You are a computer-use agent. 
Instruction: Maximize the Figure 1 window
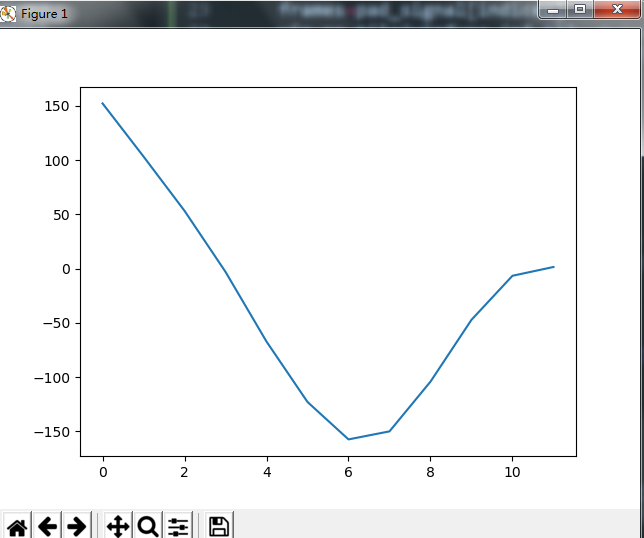[580, 9]
